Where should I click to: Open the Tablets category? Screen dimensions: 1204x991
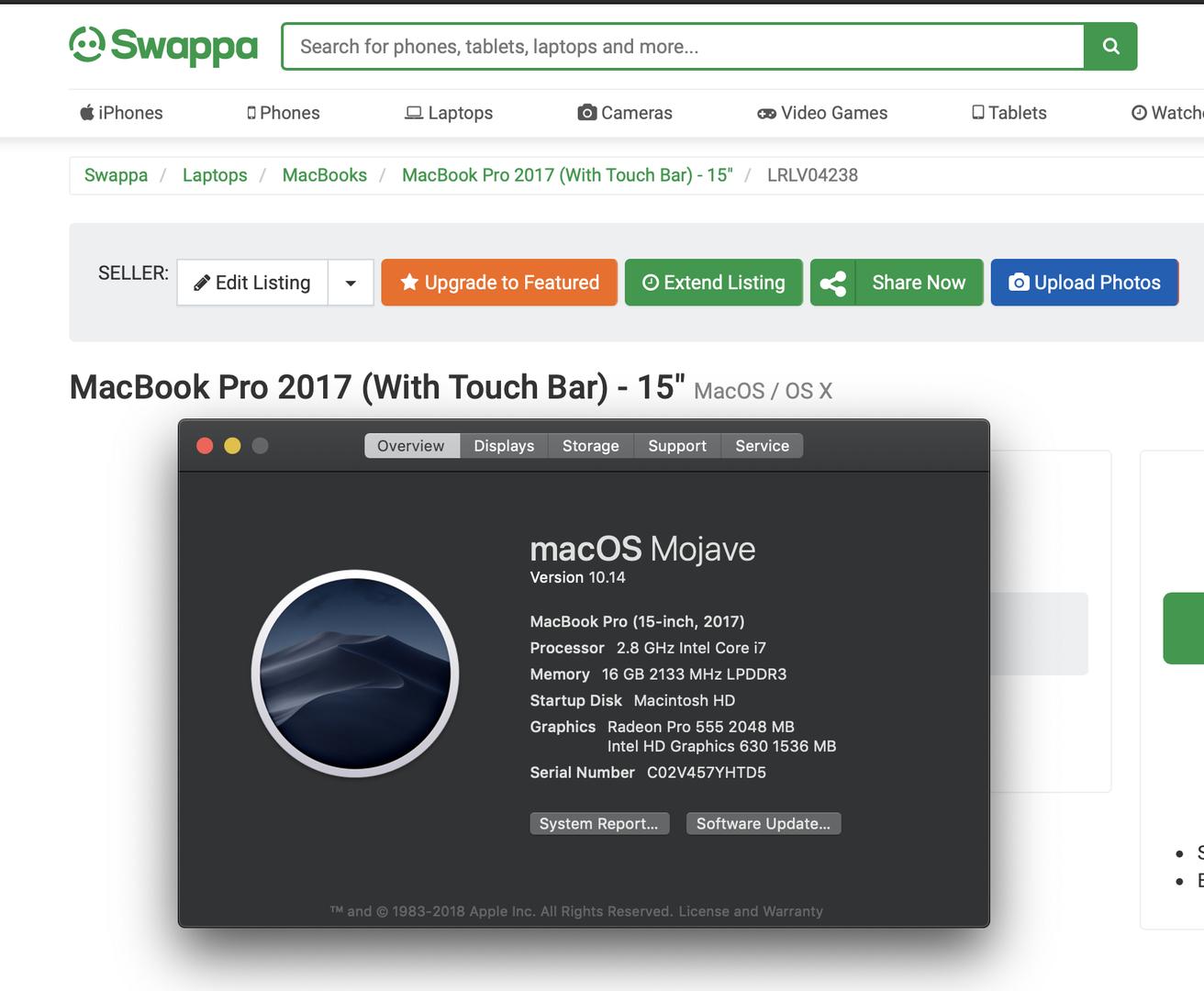(1009, 113)
